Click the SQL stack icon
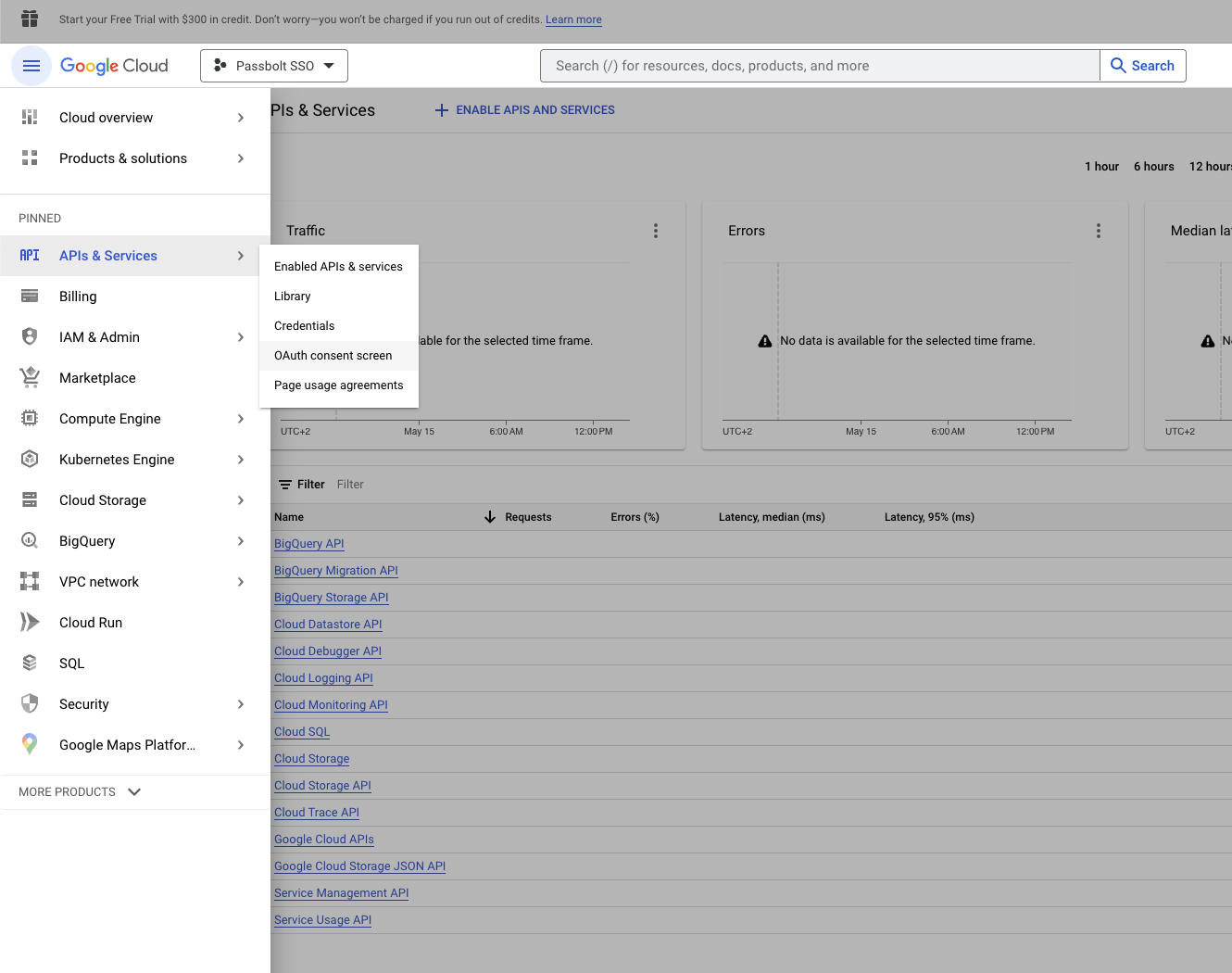The width and height of the screenshot is (1232, 973). click(30, 663)
